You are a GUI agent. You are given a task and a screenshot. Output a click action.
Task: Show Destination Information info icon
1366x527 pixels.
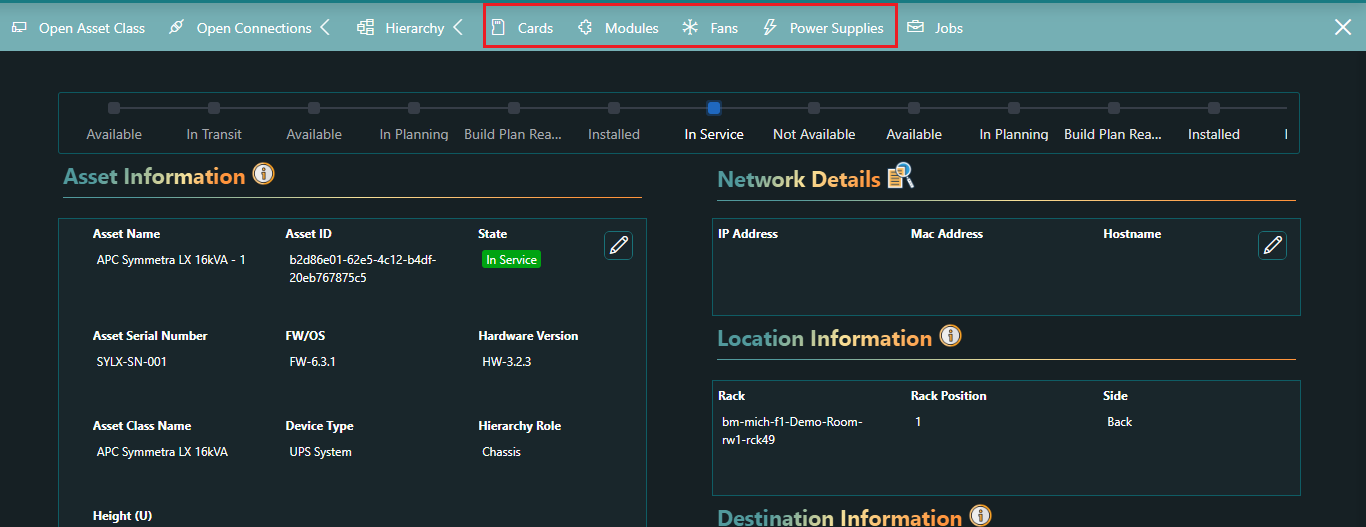click(x=980, y=516)
